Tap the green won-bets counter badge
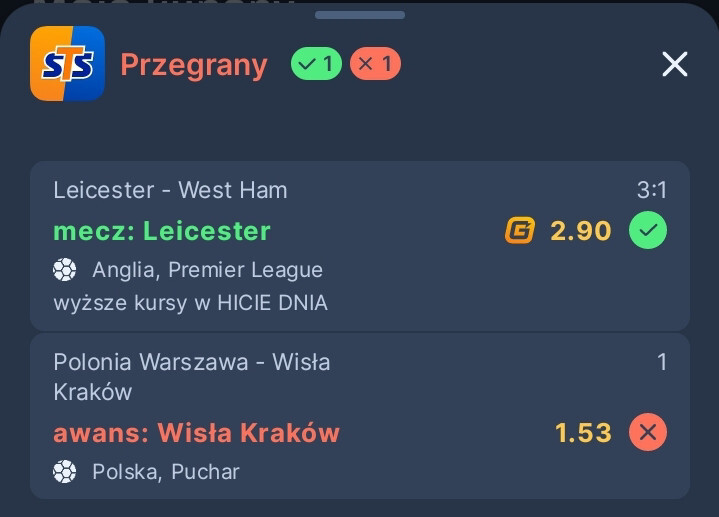The height and width of the screenshot is (517, 719). pyautogui.click(x=316, y=65)
